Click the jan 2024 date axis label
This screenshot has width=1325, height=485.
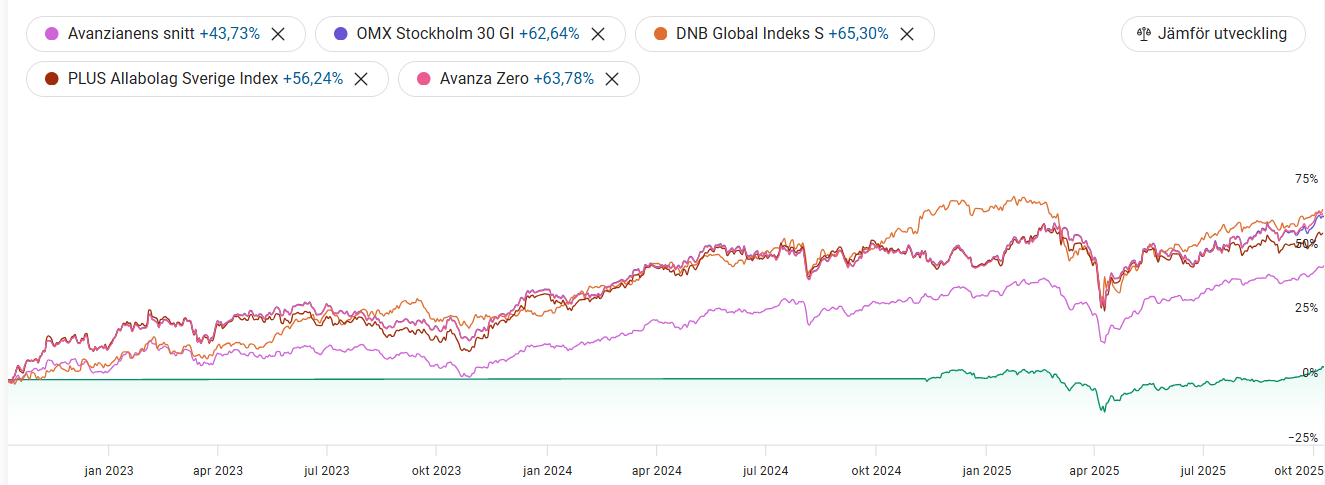click(547, 470)
